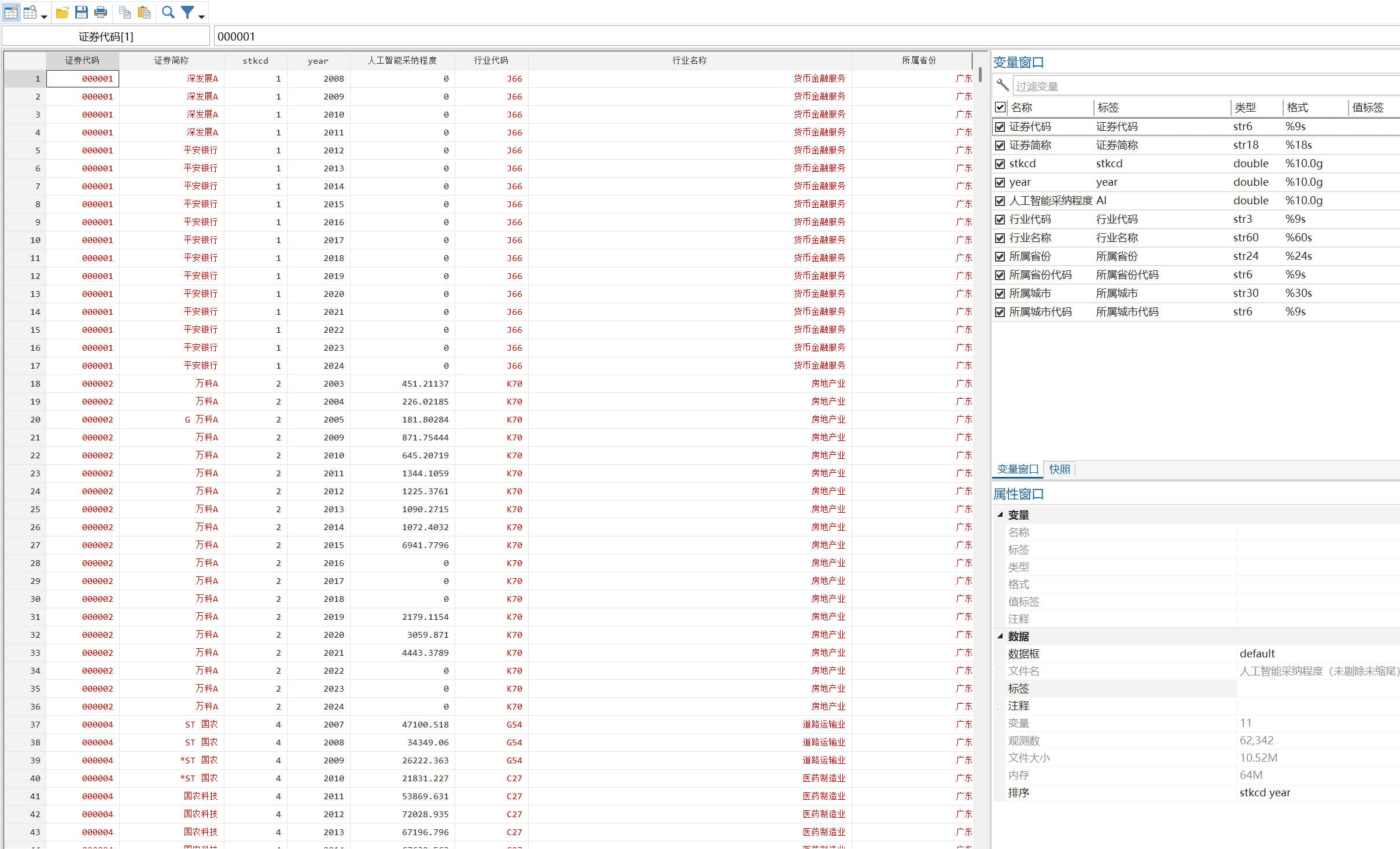Switch to Data Browser browse mode
The width and height of the screenshot is (1400, 849).
[x=30, y=12]
